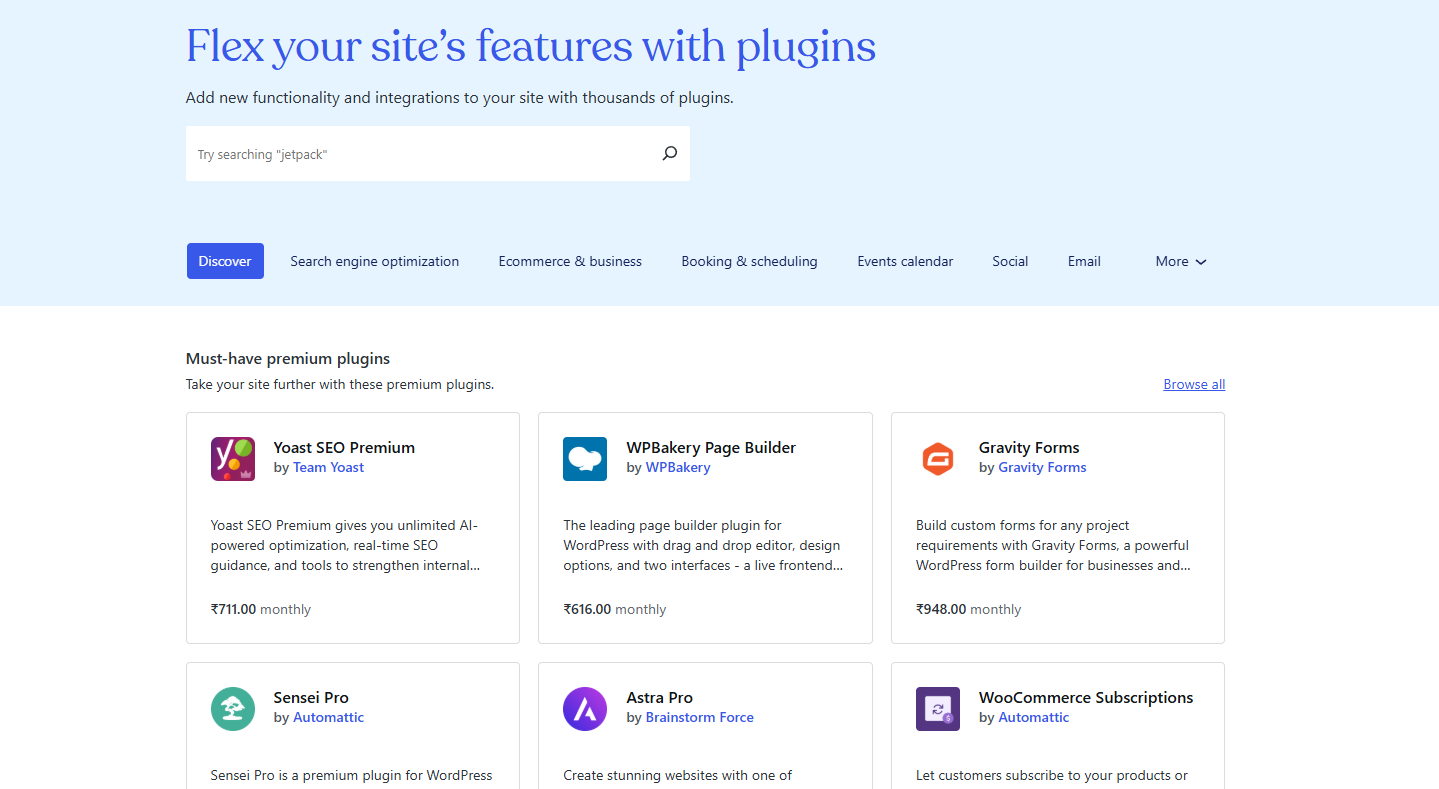Focus the plugin search input field
The height and width of the screenshot is (789, 1439).
(420, 154)
